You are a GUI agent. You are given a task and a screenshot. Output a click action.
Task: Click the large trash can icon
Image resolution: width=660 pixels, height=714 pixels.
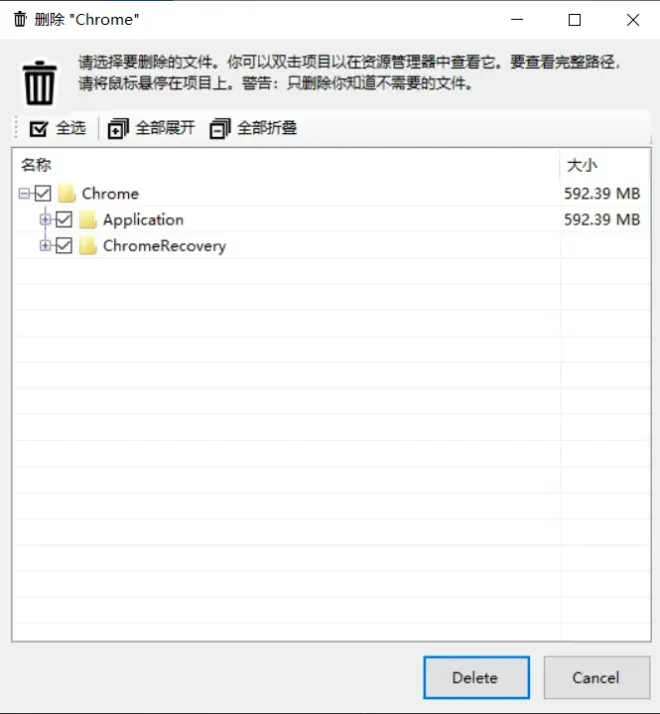[40, 83]
